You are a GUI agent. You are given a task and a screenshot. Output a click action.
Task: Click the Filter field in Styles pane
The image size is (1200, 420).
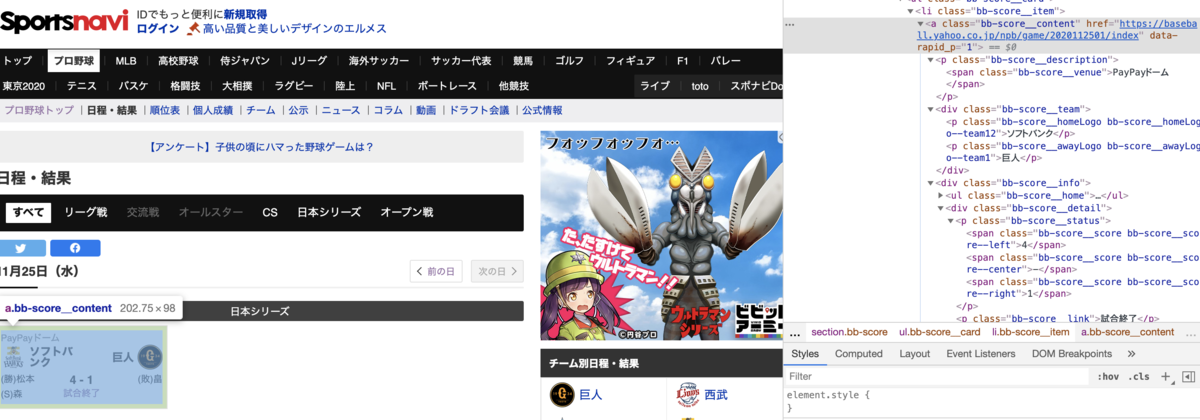pyautogui.click(x=937, y=377)
